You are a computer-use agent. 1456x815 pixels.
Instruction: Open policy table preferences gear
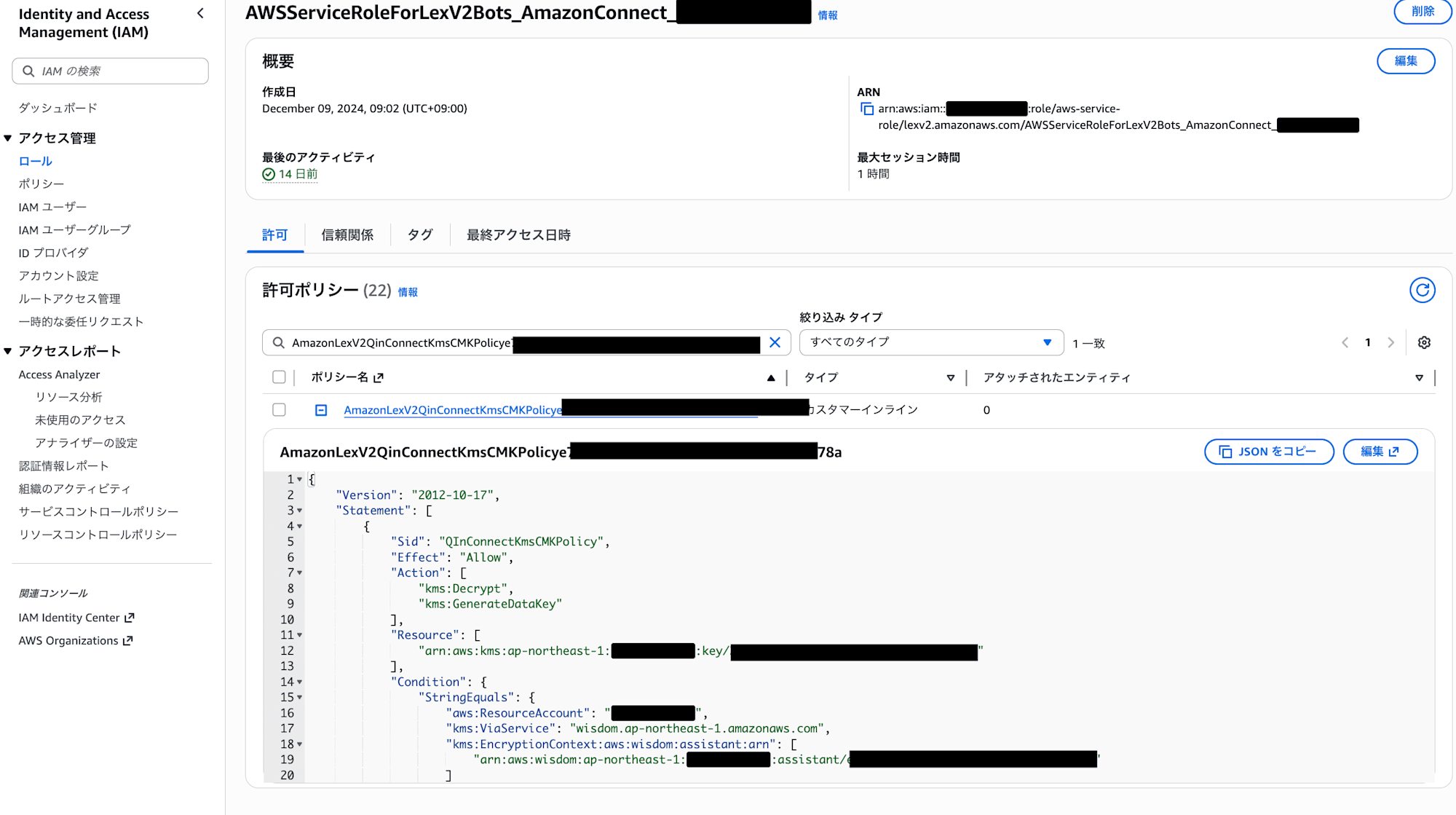tap(1424, 342)
